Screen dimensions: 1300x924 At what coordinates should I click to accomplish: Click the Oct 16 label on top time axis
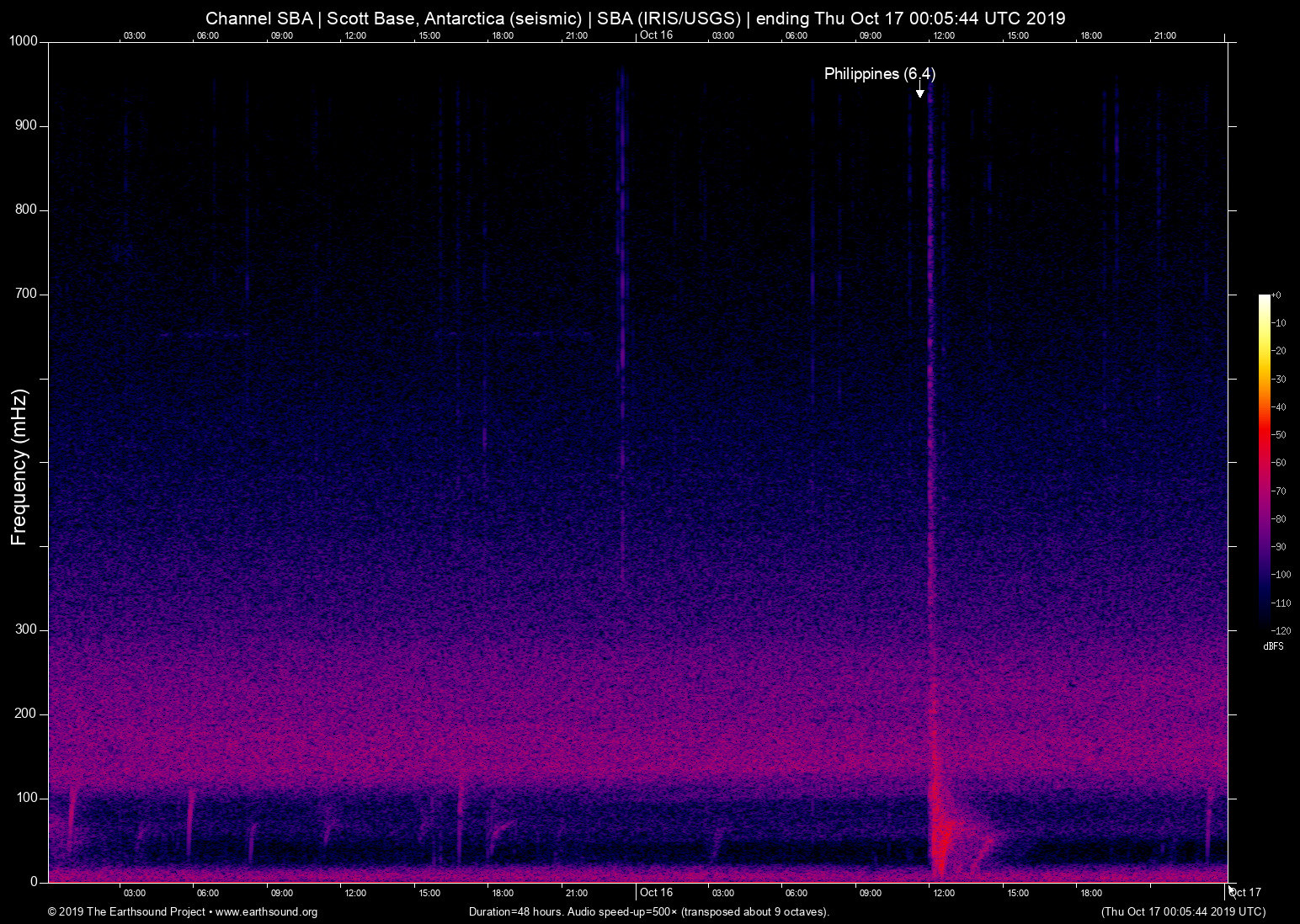(656, 35)
